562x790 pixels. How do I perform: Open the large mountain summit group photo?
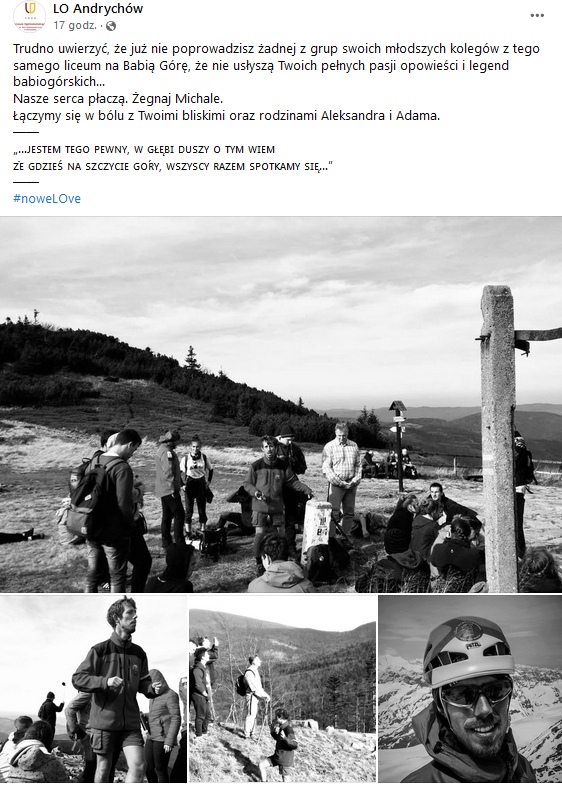281,405
